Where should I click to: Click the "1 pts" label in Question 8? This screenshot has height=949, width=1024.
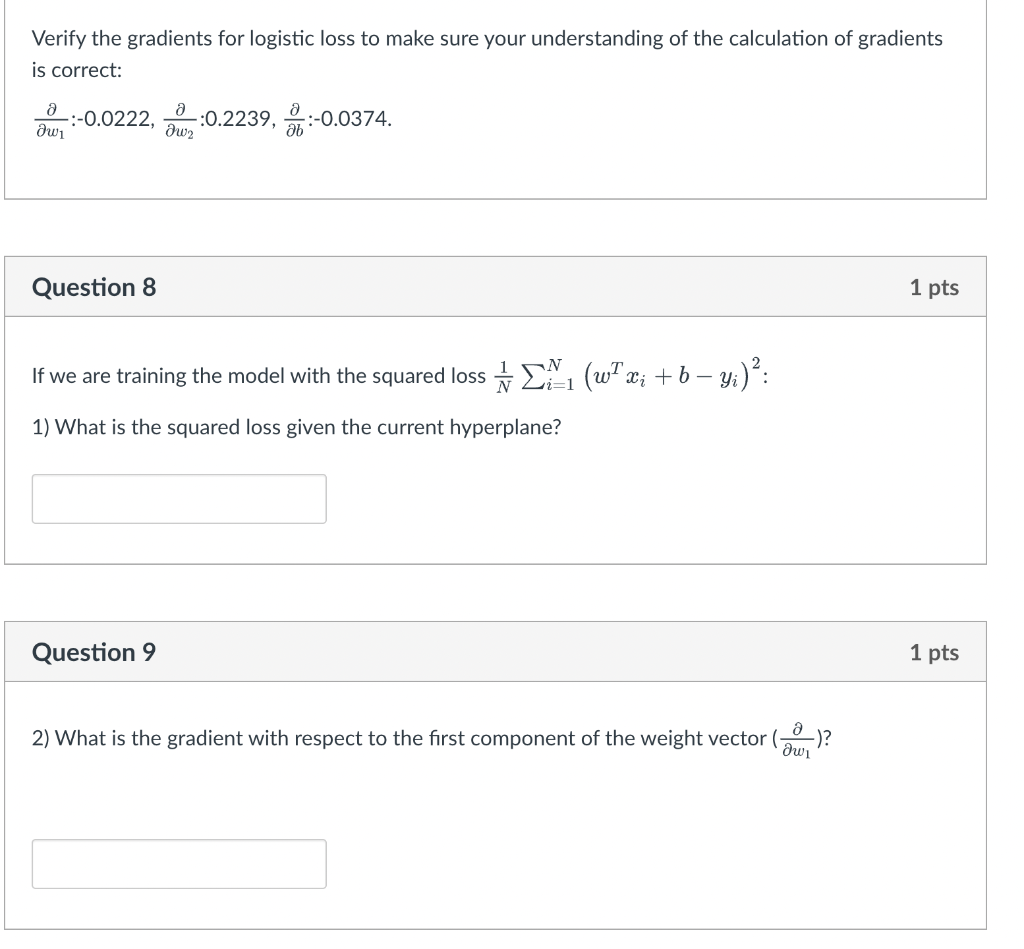934,288
